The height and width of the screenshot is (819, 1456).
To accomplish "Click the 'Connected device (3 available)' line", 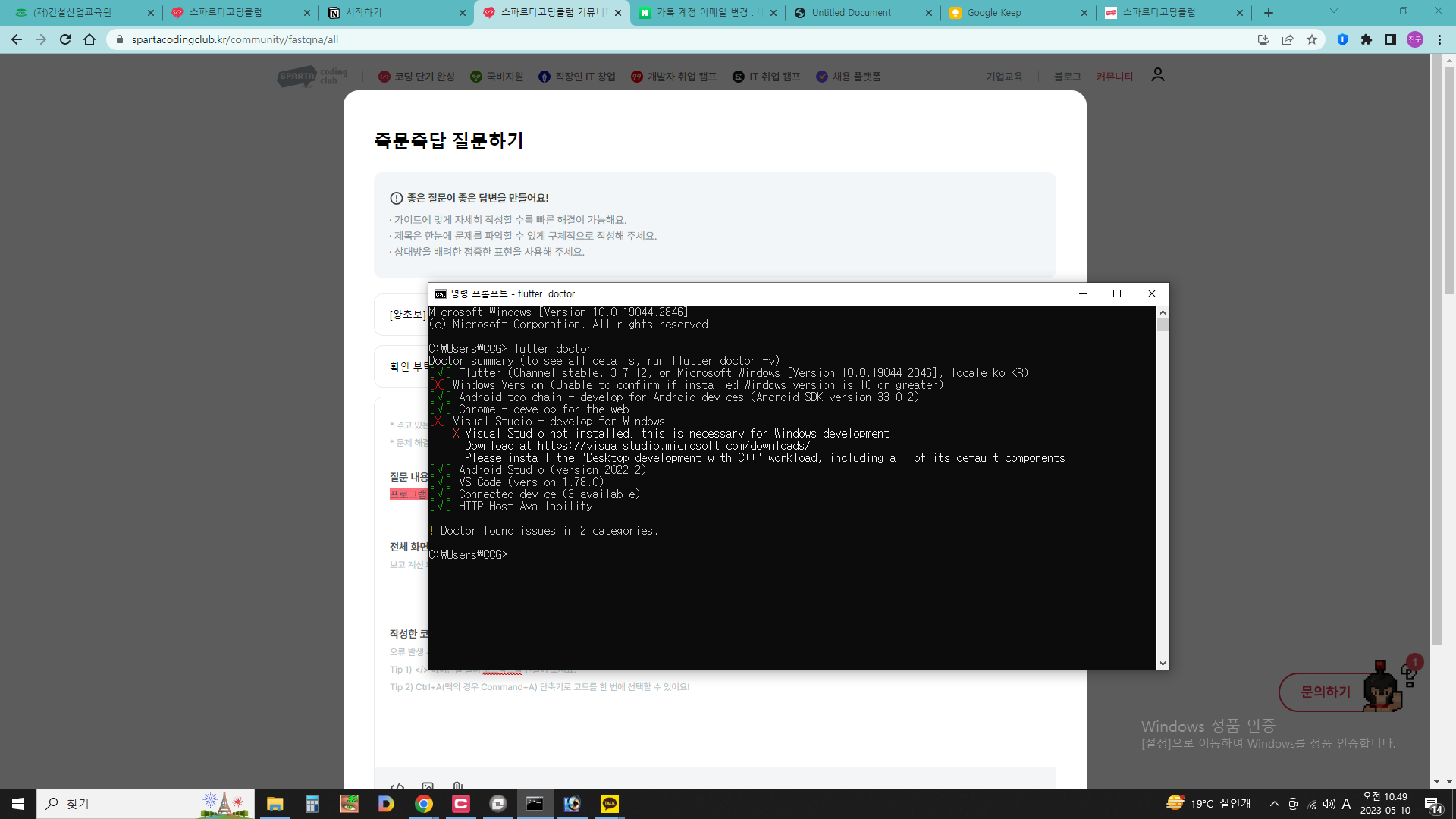I will [x=535, y=494].
